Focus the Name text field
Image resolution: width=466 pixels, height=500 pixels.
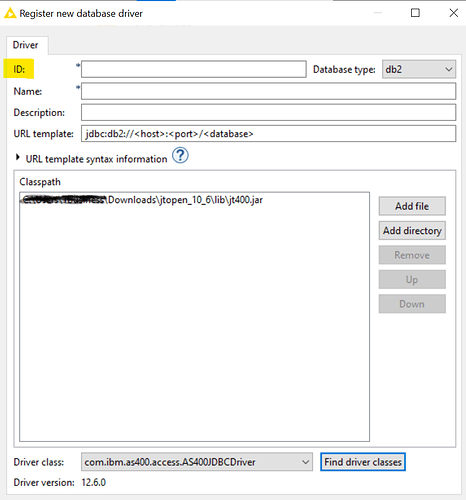click(268, 91)
